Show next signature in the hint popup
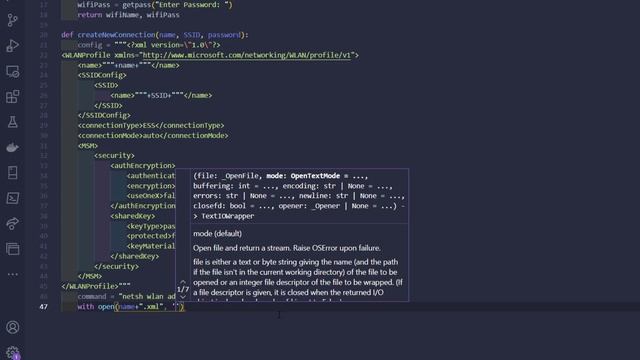Screen dimensions: 640x360 (x=183, y=297)
